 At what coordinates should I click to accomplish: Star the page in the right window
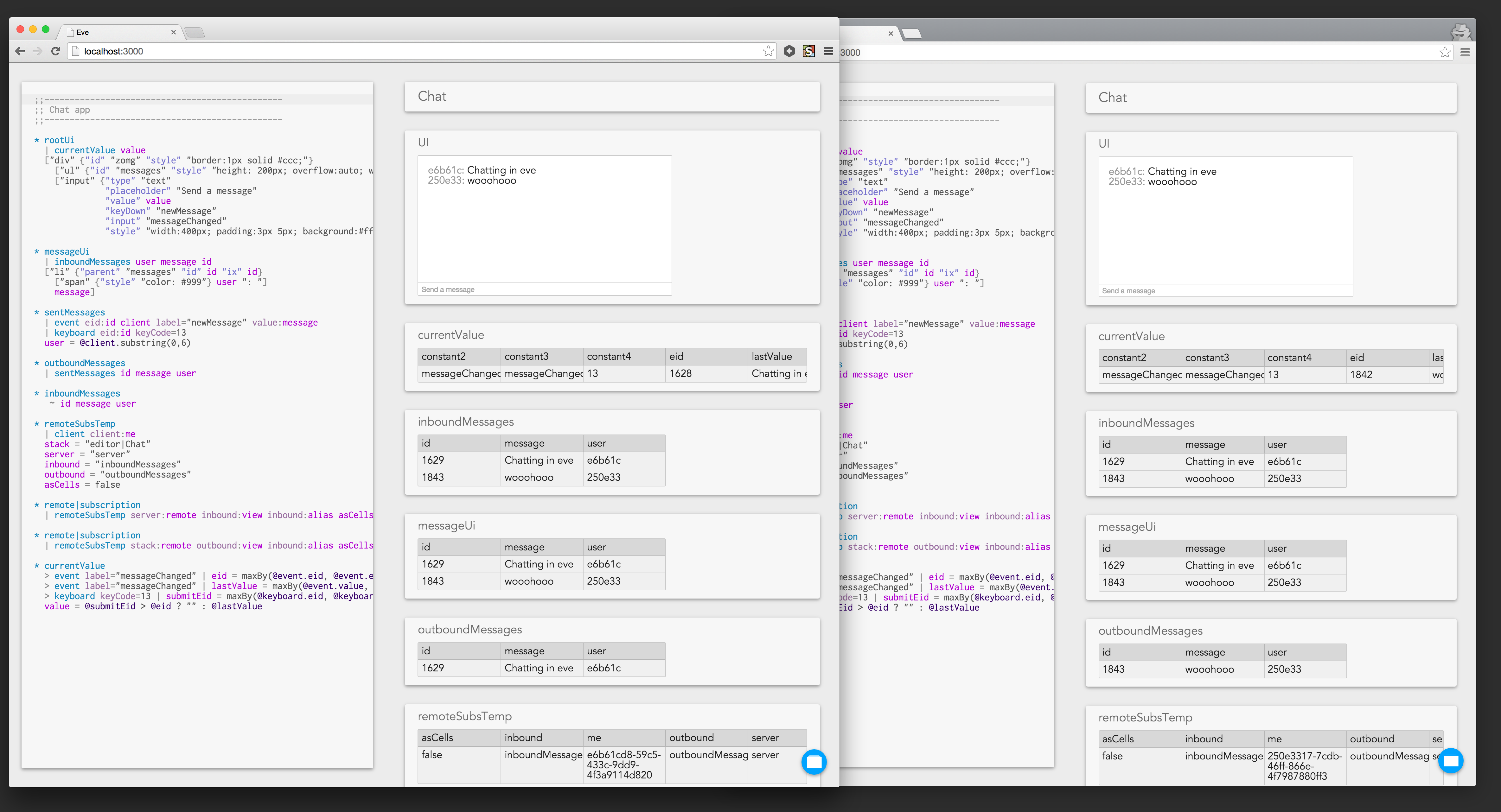(1445, 53)
